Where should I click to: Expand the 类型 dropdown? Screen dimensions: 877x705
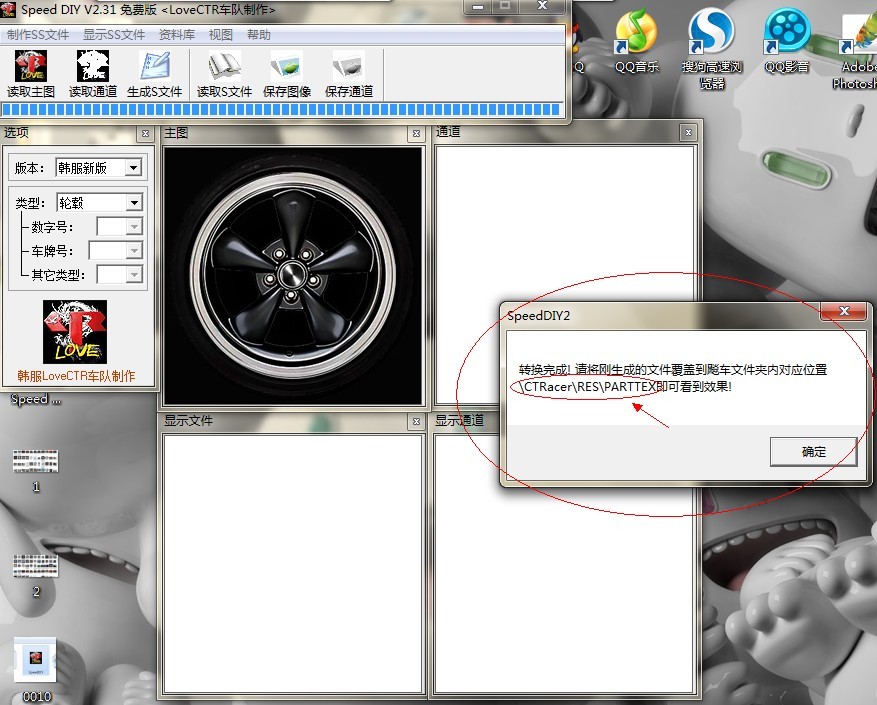coord(133,203)
